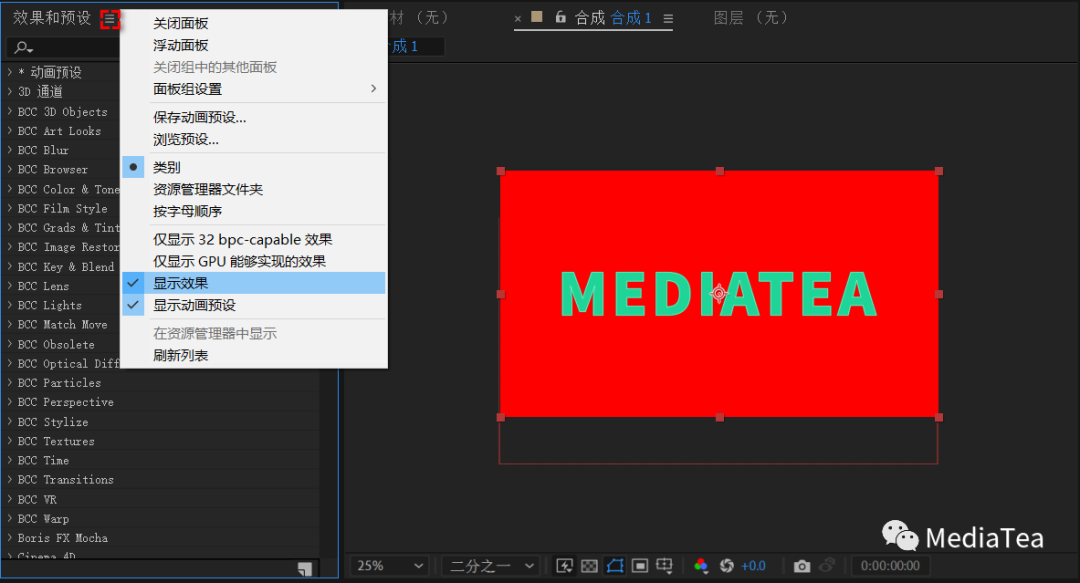The height and width of the screenshot is (583, 1080).
Task: Click the MEDIATEA text layer in viewer
Action: (719, 294)
